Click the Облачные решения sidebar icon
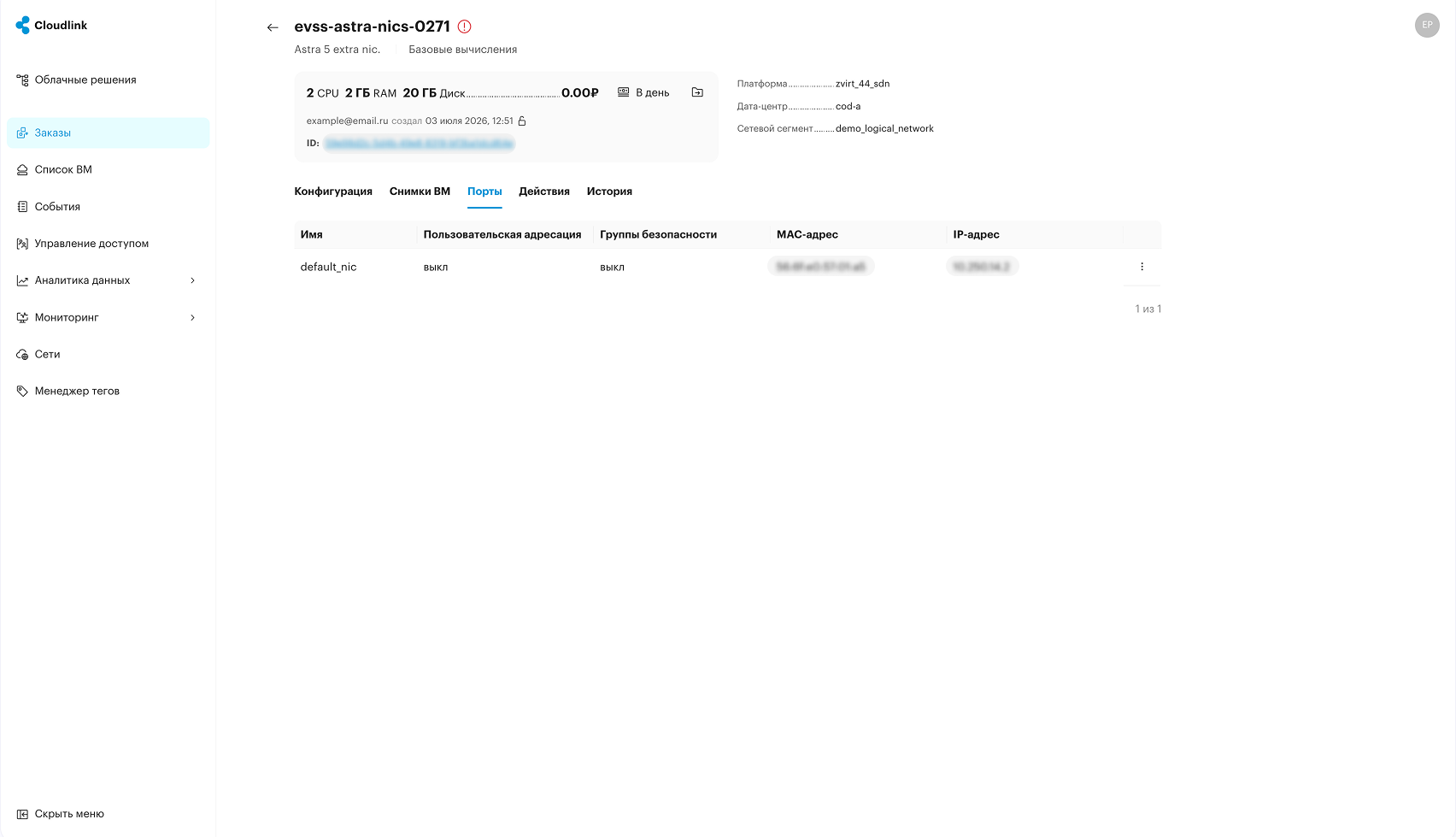The image size is (1456, 837). point(22,80)
